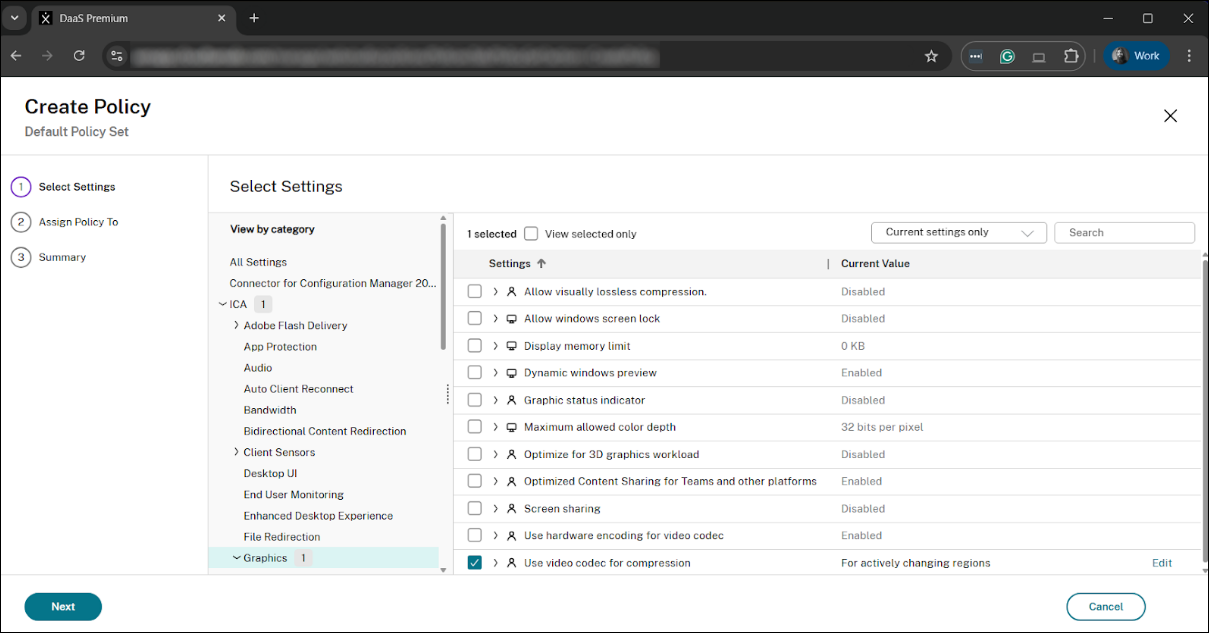The height and width of the screenshot is (633, 1209).
Task: Click inside the Search field
Action: (1124, 232)
